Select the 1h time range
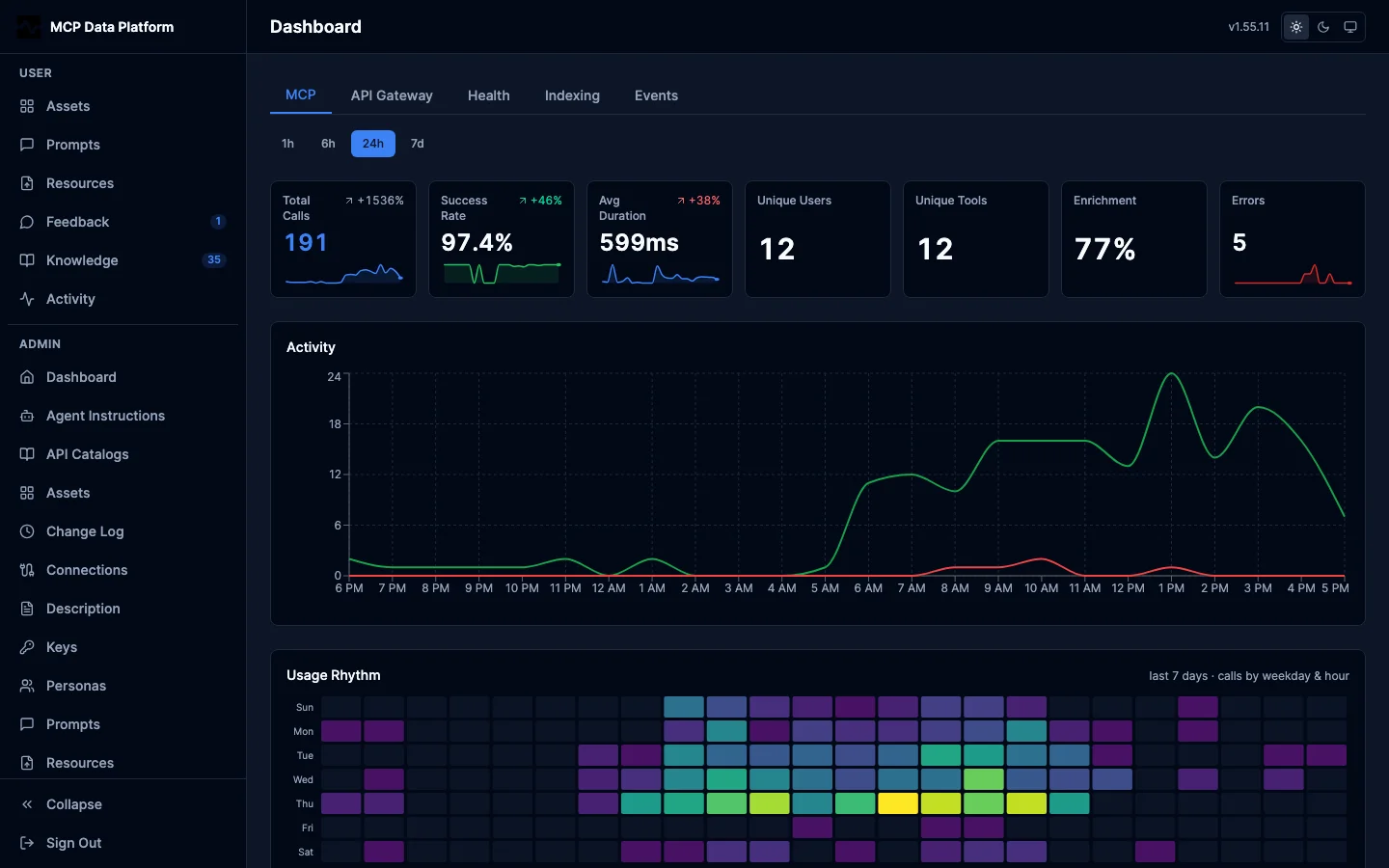Screen dimensions: 1389x868 pyautogui.click(x=287, y=144)
